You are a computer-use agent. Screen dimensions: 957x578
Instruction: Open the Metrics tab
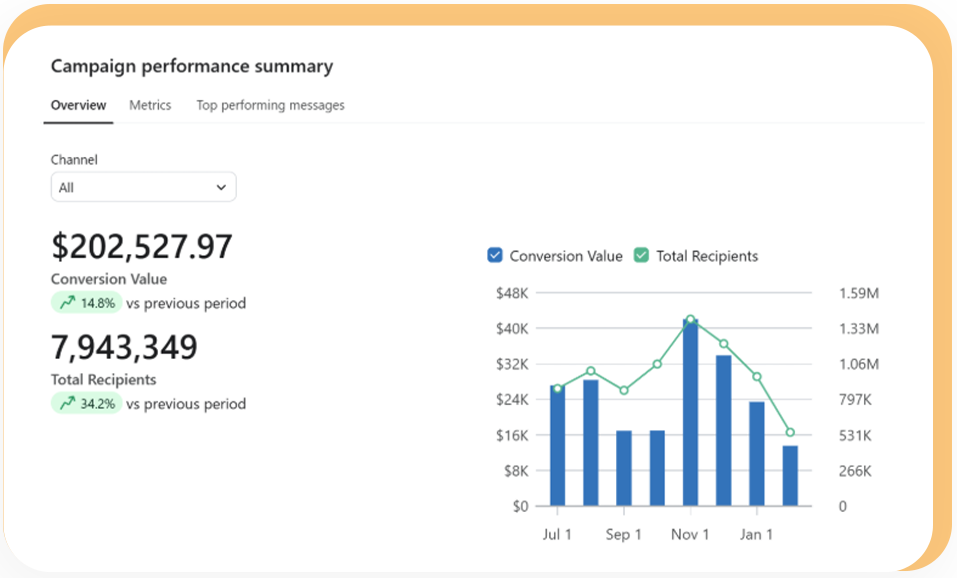click(150, 105)
